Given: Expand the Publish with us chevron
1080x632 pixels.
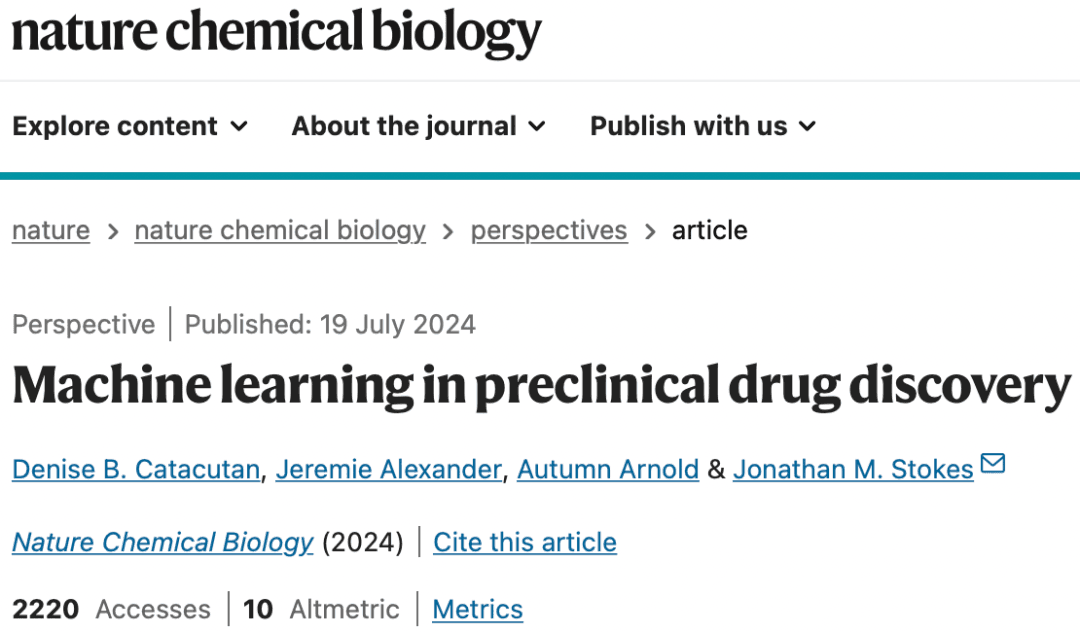Looking at the screenshot, I should [807, 126].
